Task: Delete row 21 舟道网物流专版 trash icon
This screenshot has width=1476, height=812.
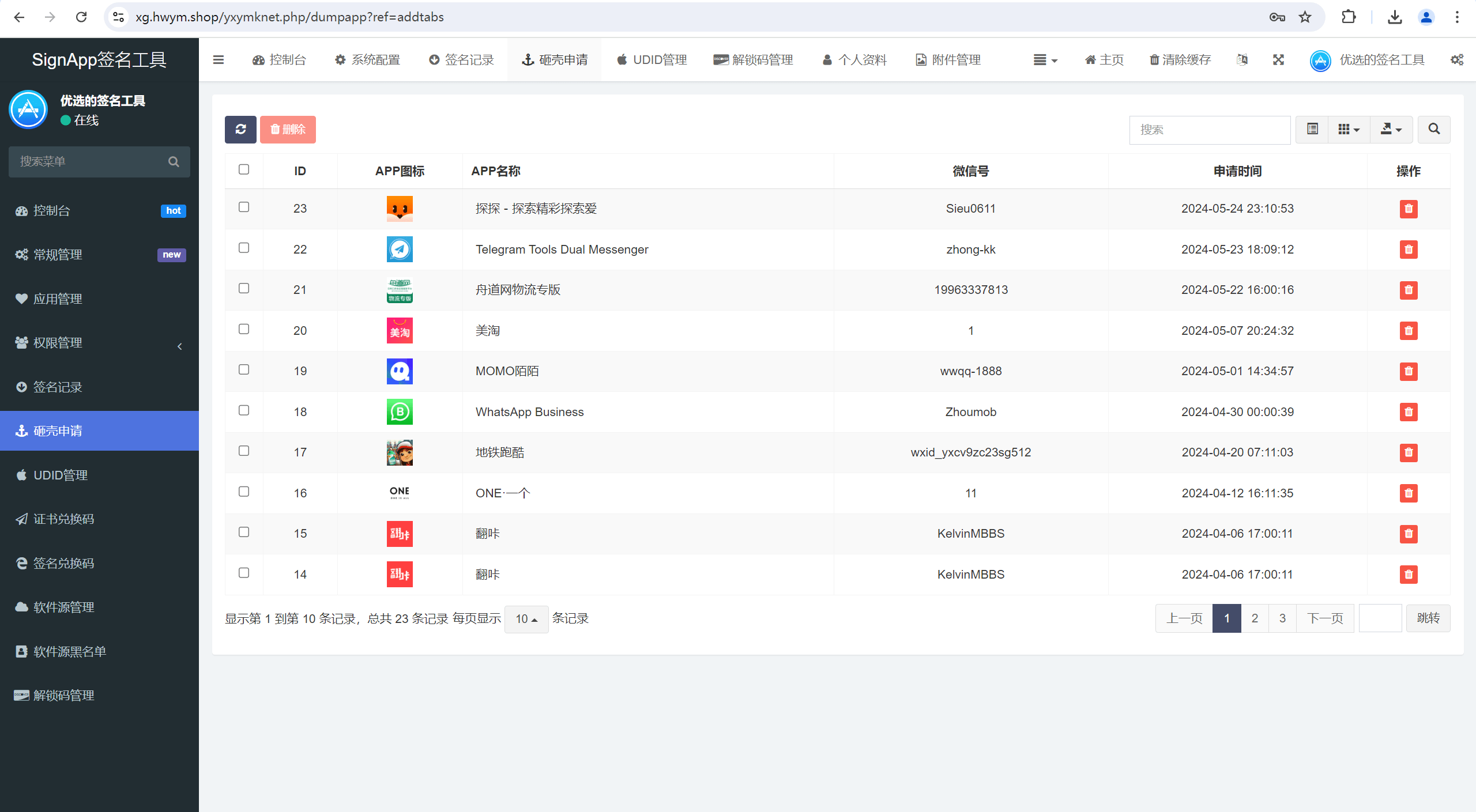Action: [x=1408, y=290]
